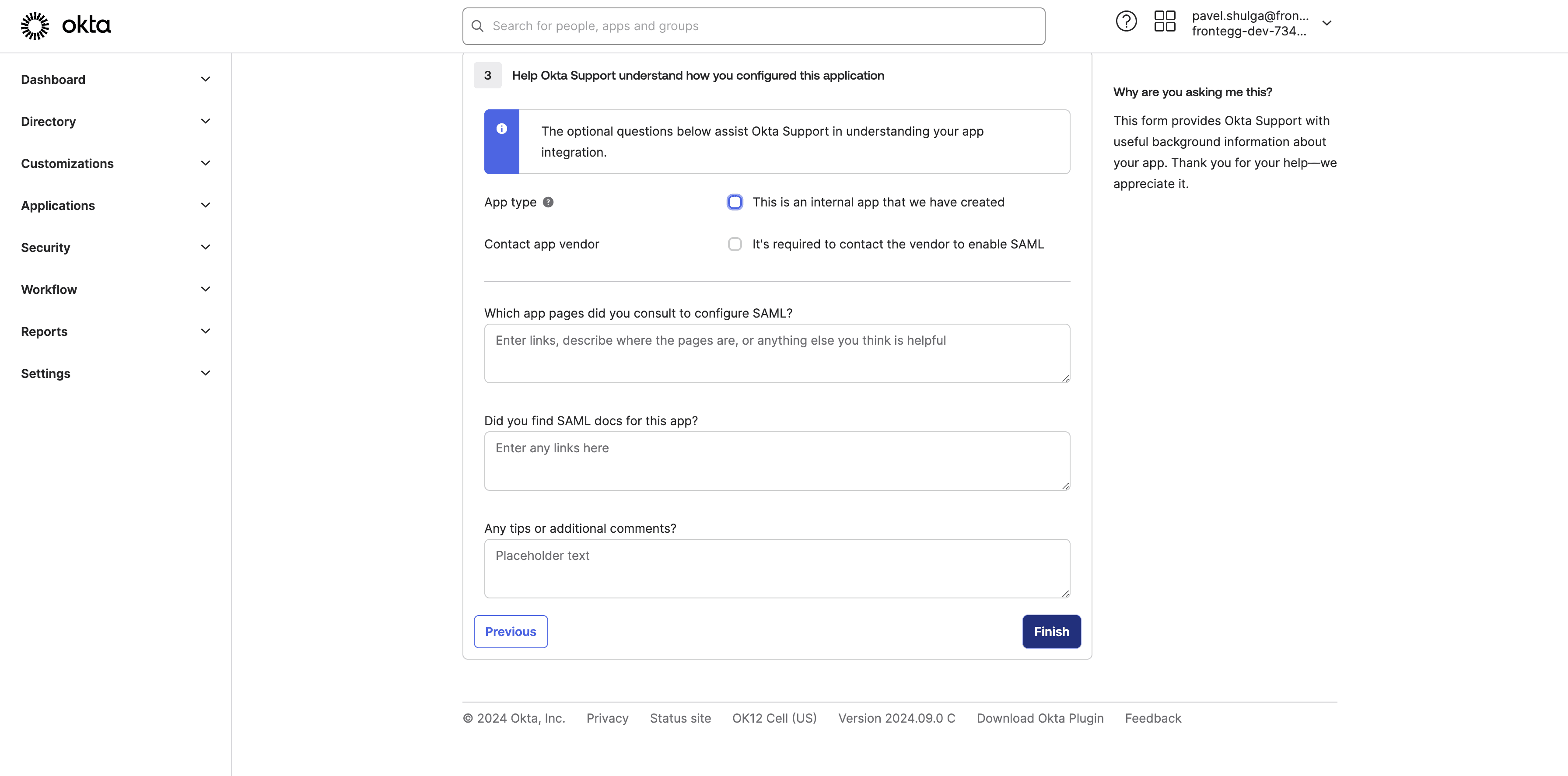
Task: Click the tips or additional comments text area
Action: coord(777,569)
